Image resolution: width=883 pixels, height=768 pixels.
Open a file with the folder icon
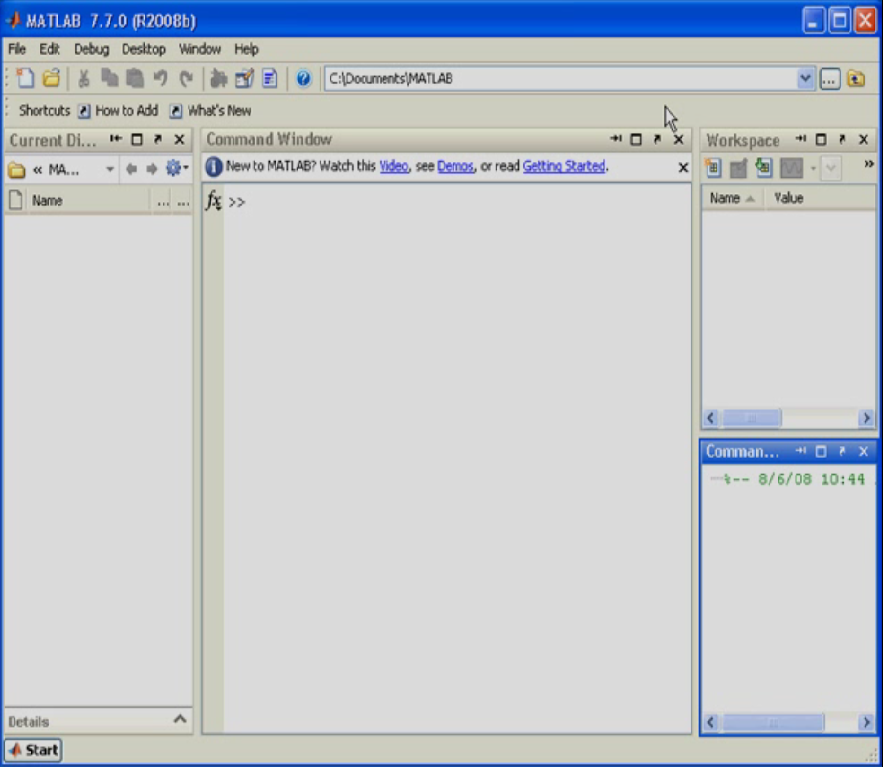51,78
